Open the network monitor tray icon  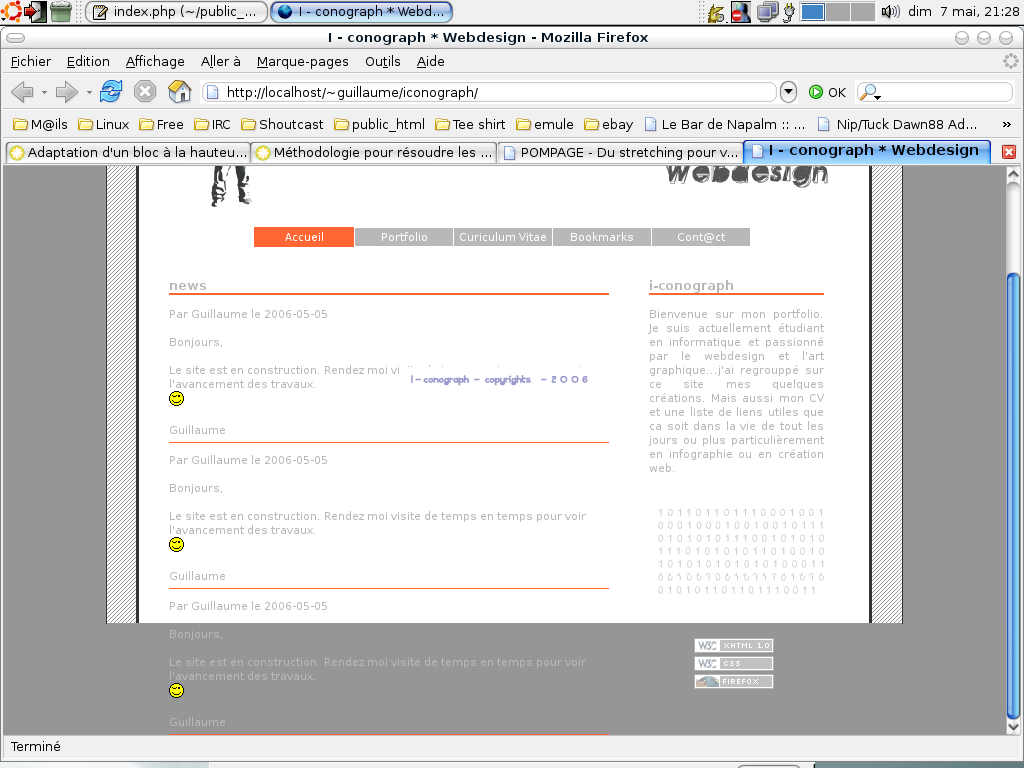click(767, 12)
